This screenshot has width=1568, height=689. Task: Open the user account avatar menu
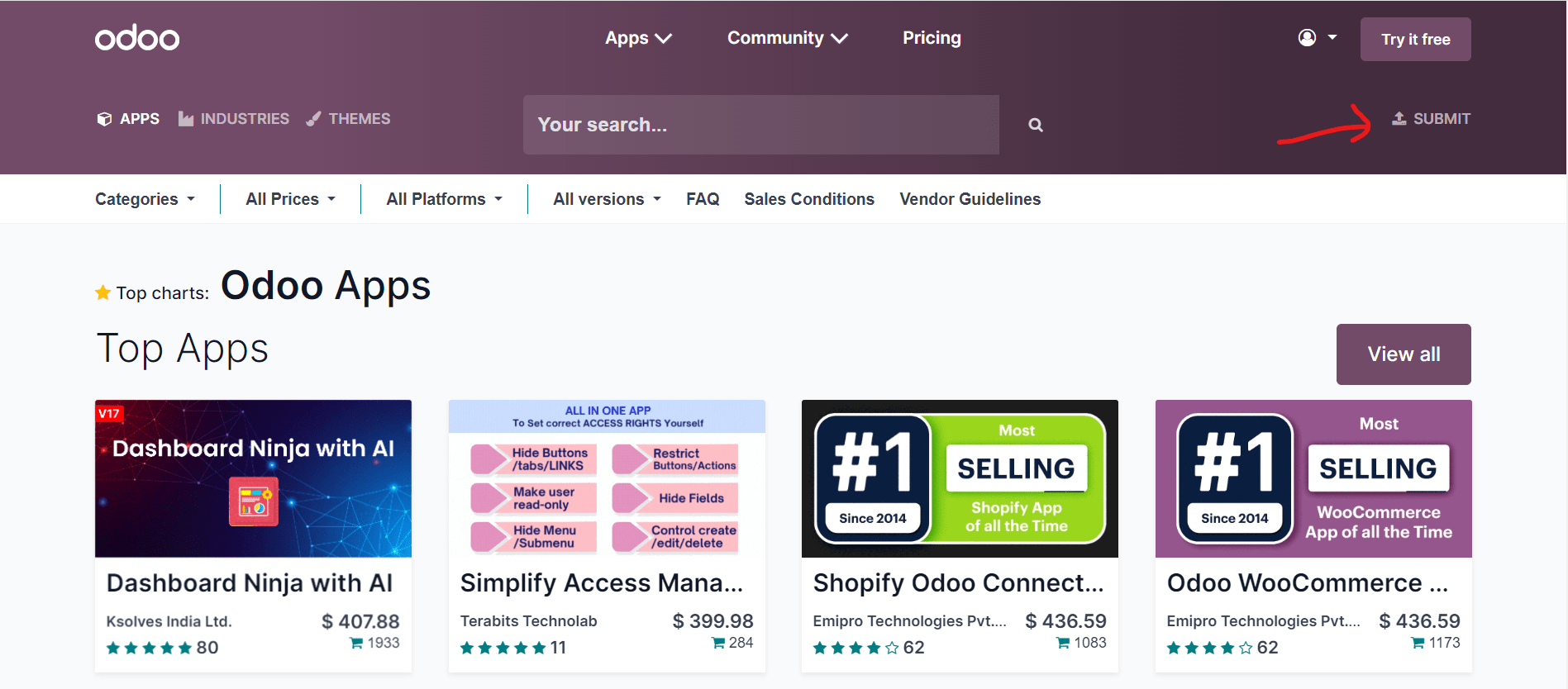coord(1317,38)
